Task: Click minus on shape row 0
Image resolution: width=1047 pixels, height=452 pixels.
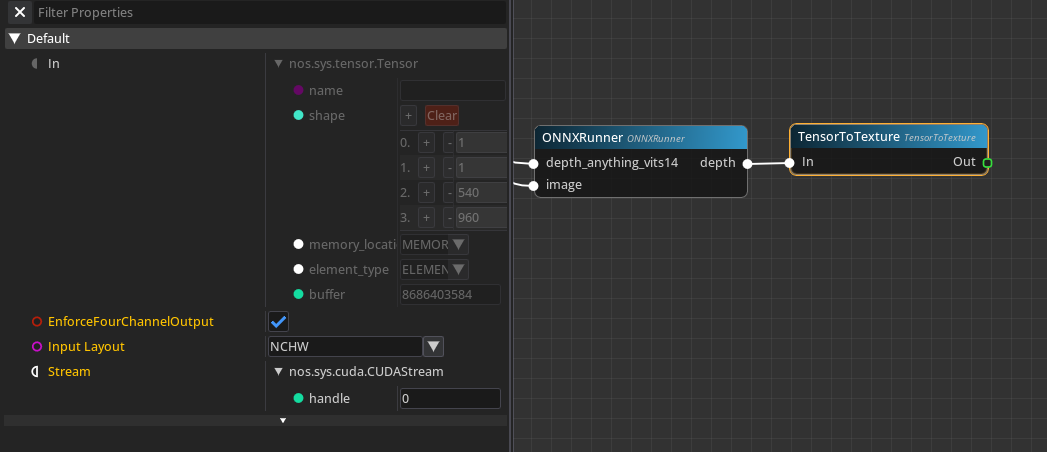Action: pos(449,143)
